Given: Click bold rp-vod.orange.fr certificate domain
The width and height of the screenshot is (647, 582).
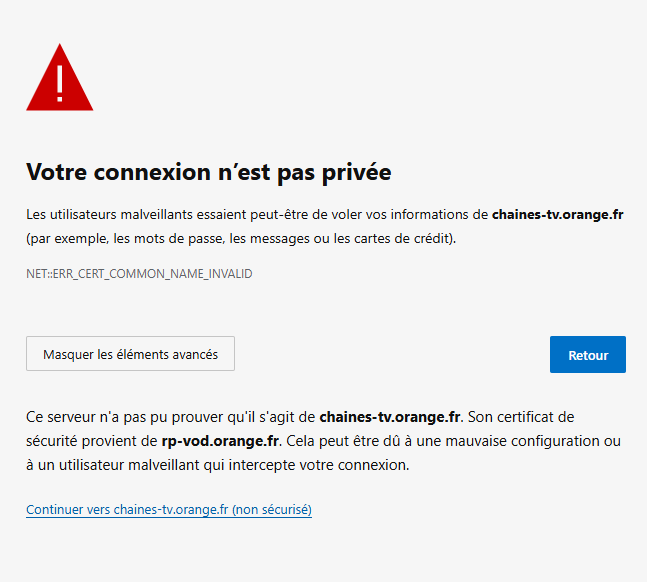Looking at the screenshot, I should [220, 441].
